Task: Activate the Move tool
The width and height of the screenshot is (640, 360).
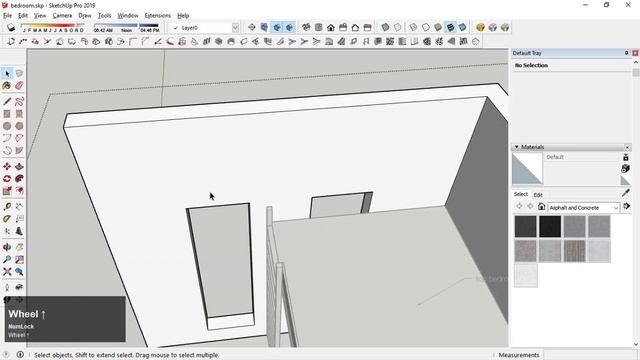Action: pyautogui.click(x=7, y=167)
